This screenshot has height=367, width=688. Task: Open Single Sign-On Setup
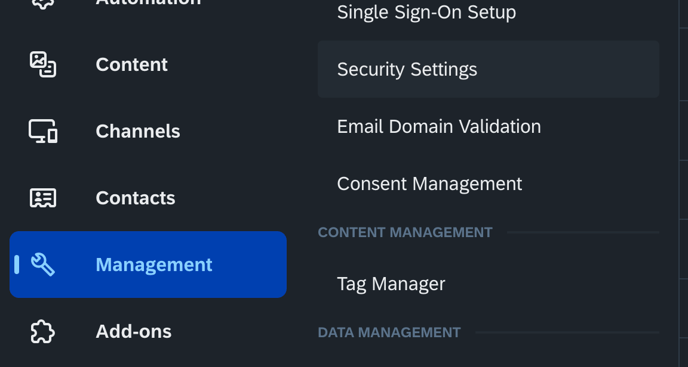[x=426, y=12]
